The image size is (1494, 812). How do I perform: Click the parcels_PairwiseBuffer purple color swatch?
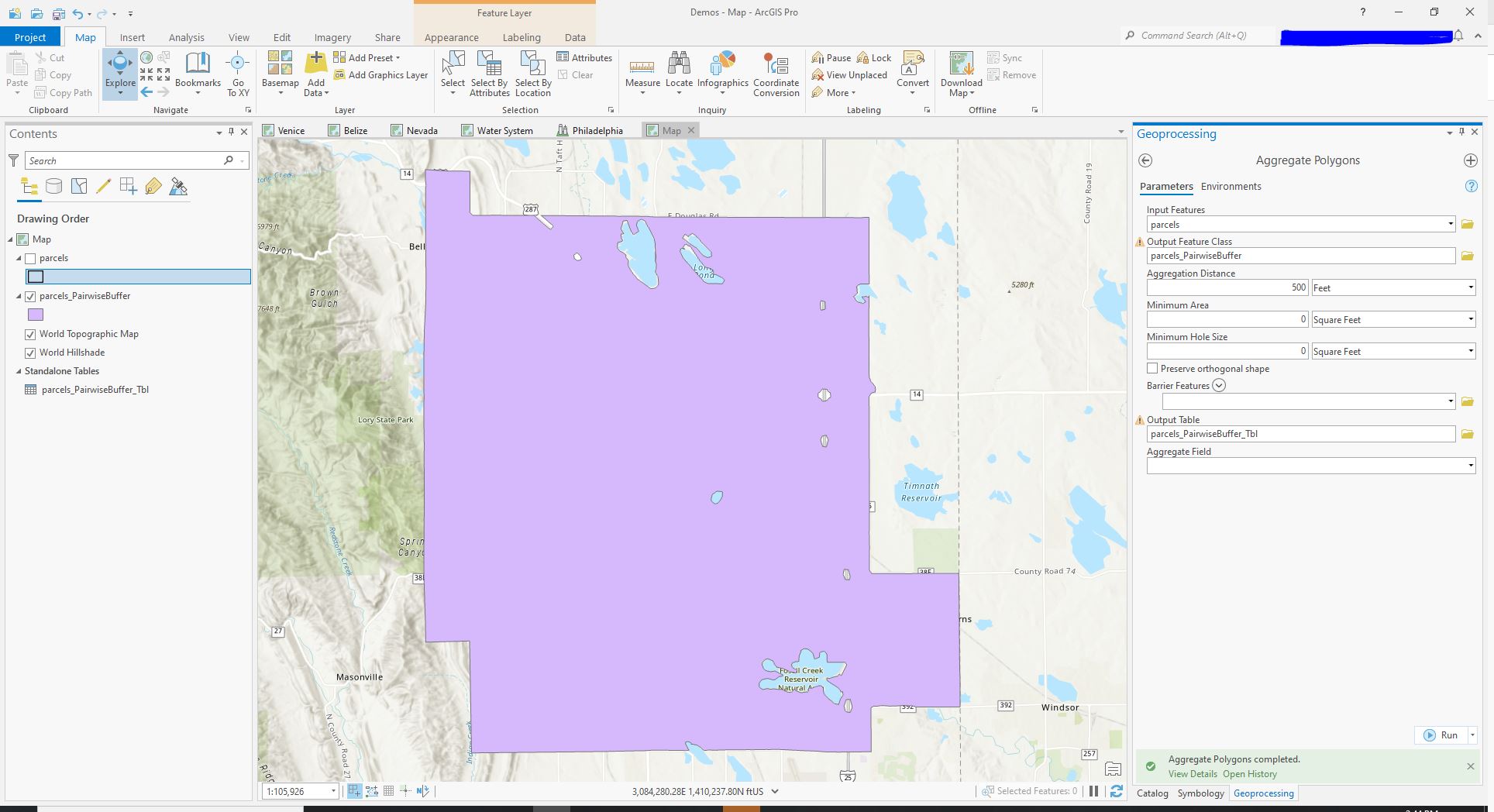pyautogui.click(x=36, y=315)
